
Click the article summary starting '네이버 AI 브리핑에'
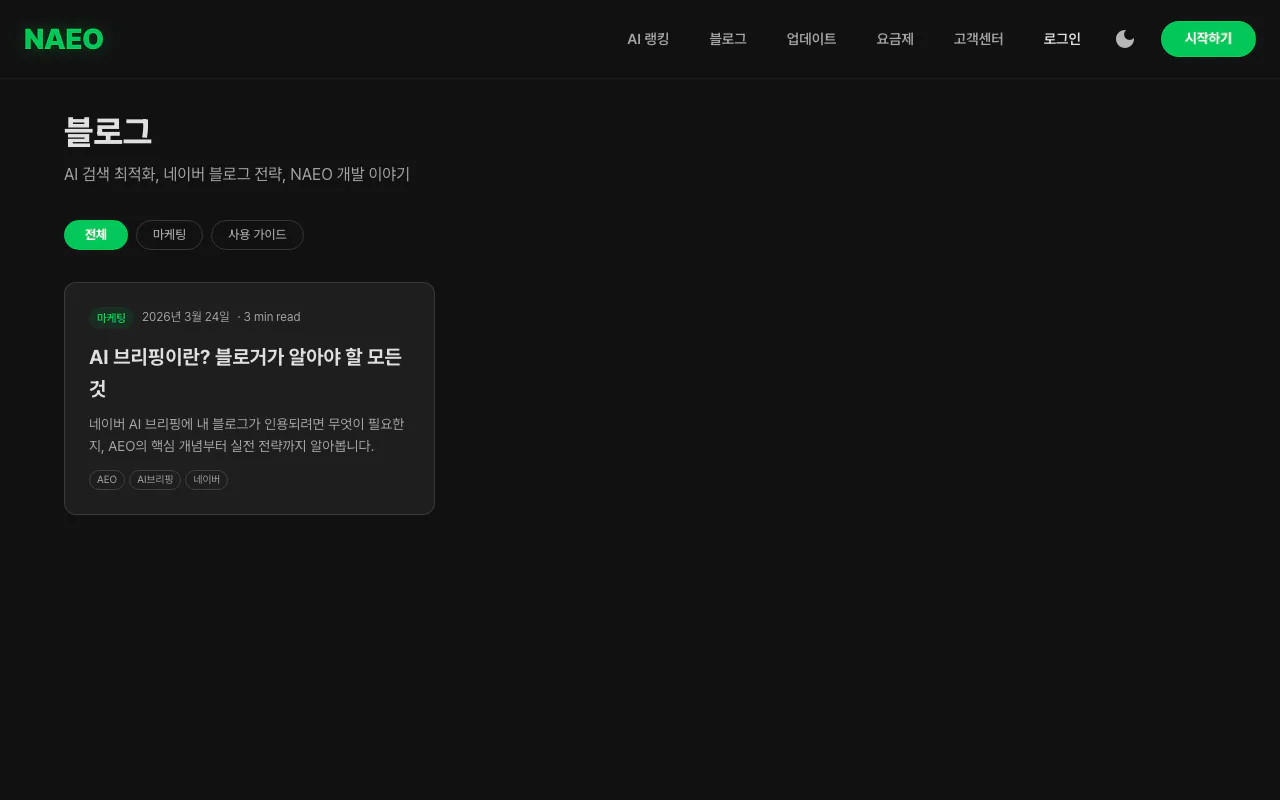click(x=247, y=435)
